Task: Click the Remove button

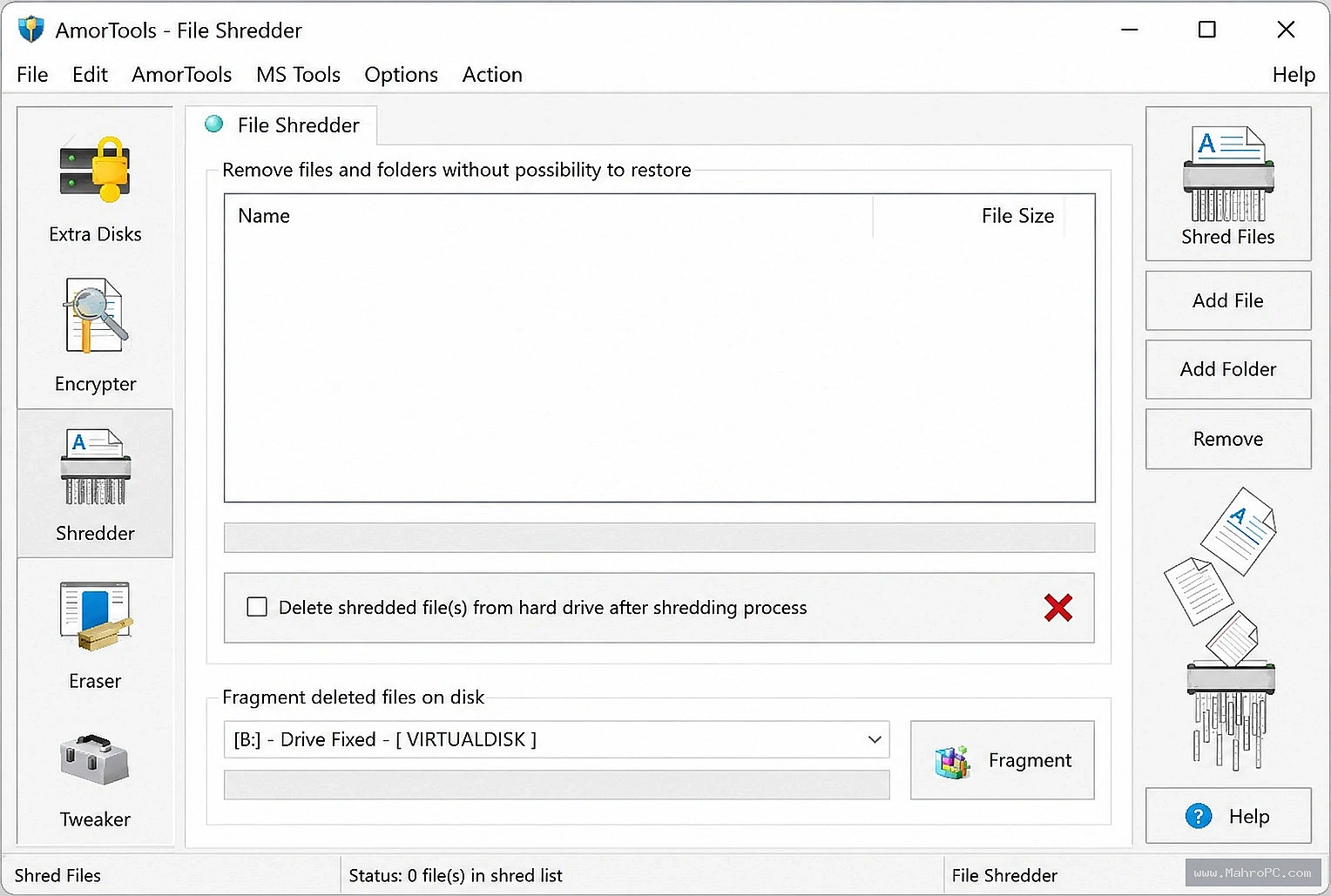Action: (1228, 439)
